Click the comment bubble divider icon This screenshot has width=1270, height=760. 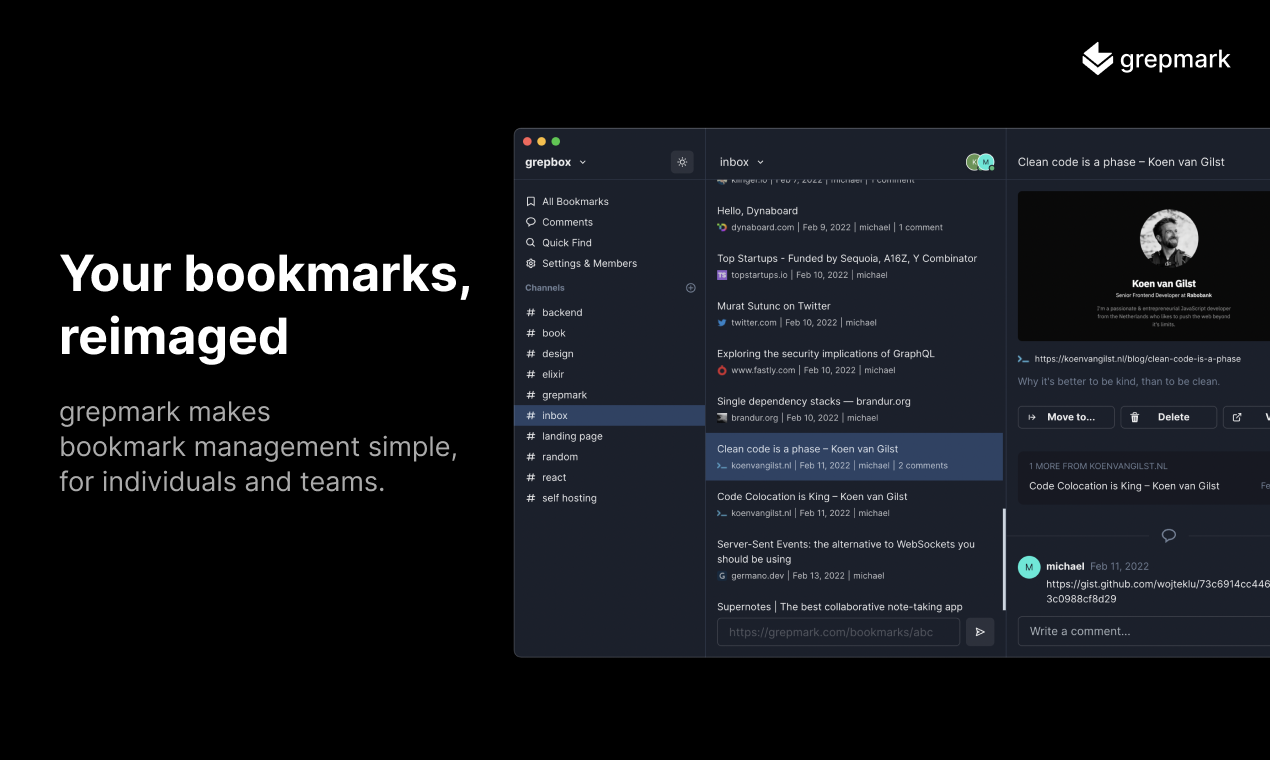[1168, 535]
